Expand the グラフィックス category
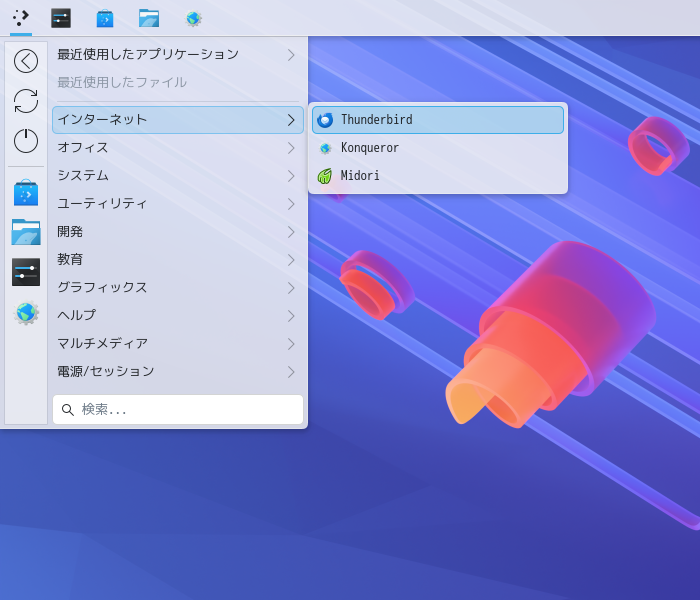Viewport: 700px width, 600px height. point(178,288)
